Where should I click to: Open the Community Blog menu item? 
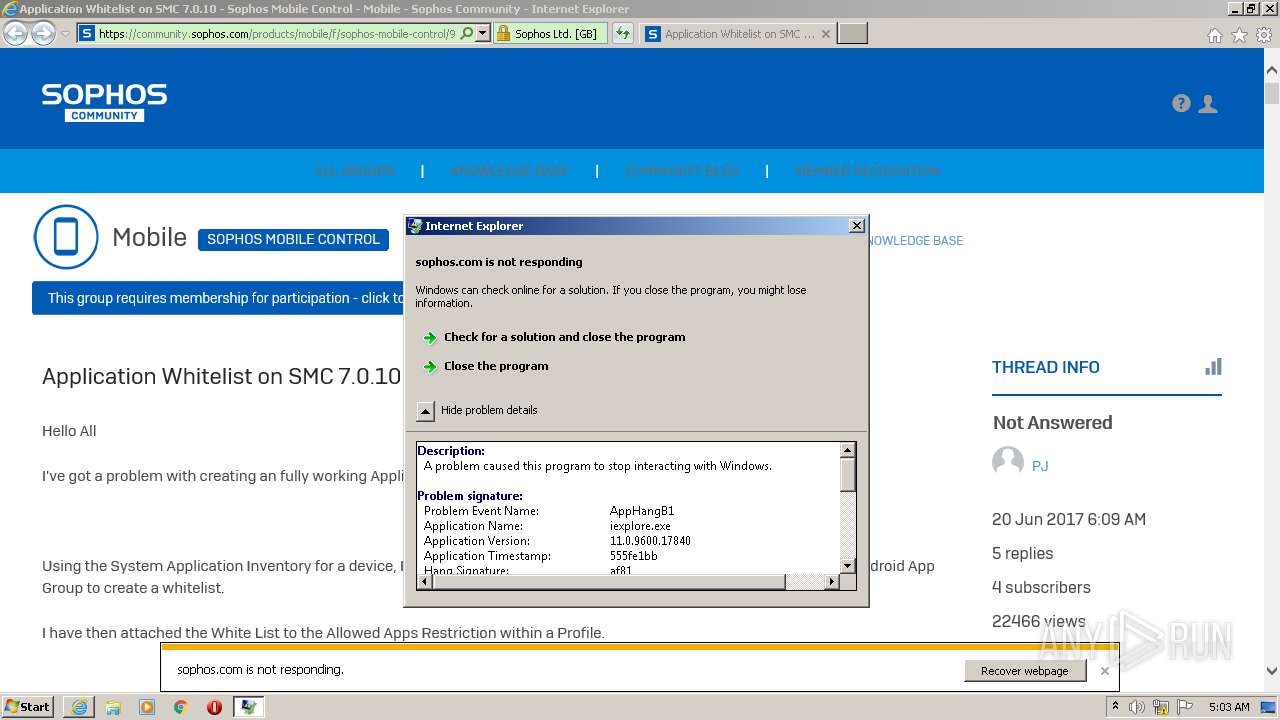(682, 171)
